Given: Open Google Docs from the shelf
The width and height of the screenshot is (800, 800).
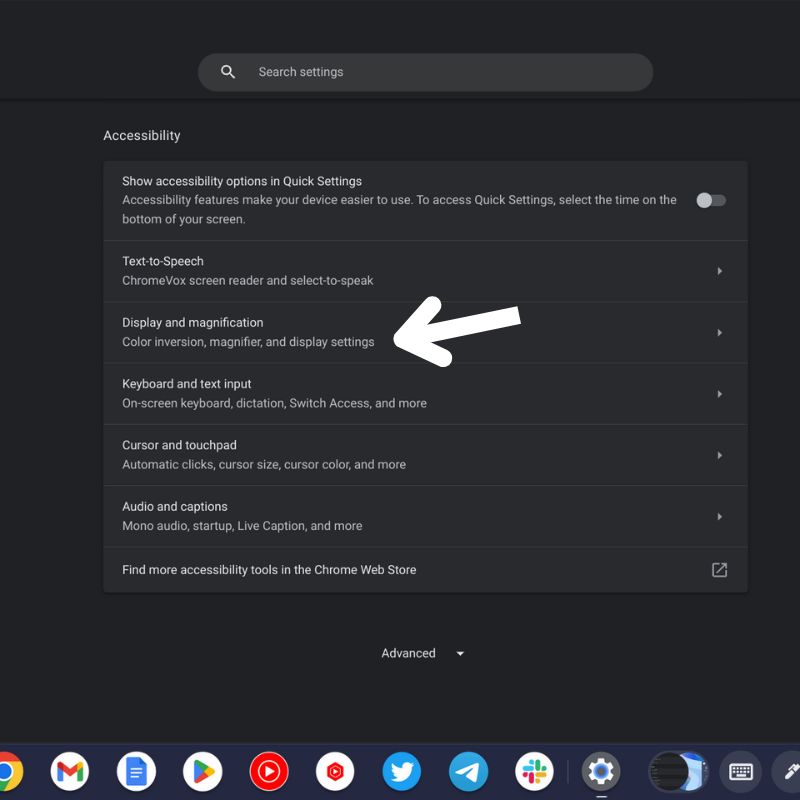Looking at the screenshot, I should [x=136, y=771].
